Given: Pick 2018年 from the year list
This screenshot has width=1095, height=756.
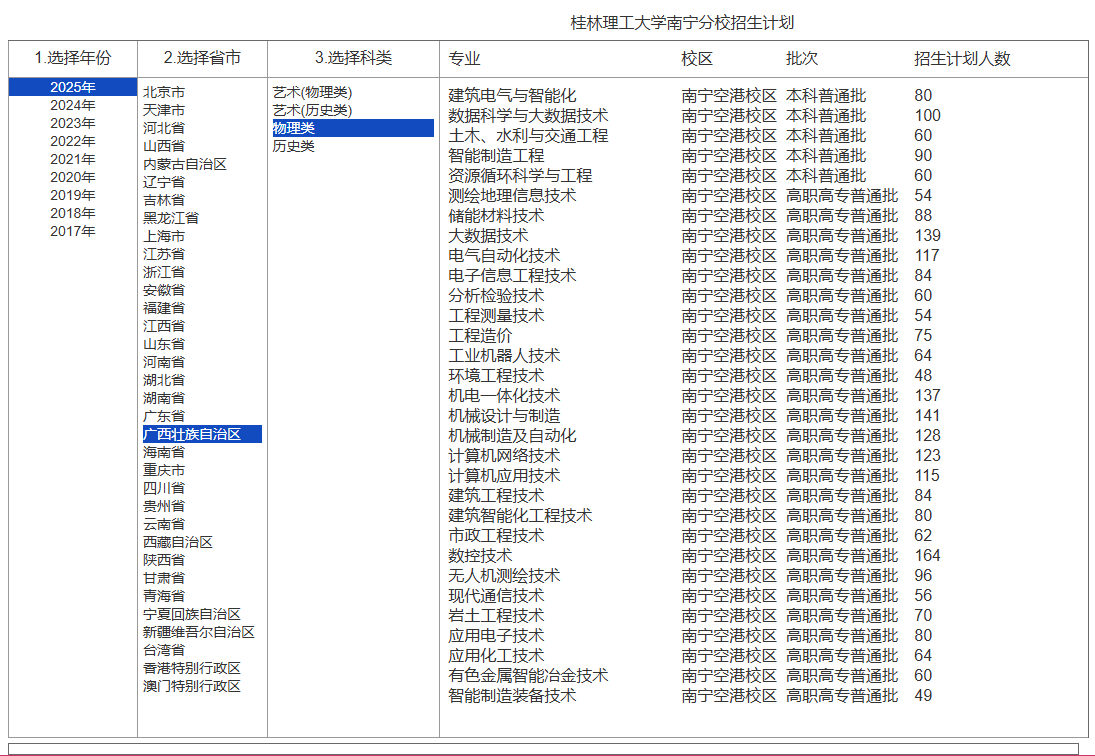Looking at the screenshot, I should tap(73, 214).
